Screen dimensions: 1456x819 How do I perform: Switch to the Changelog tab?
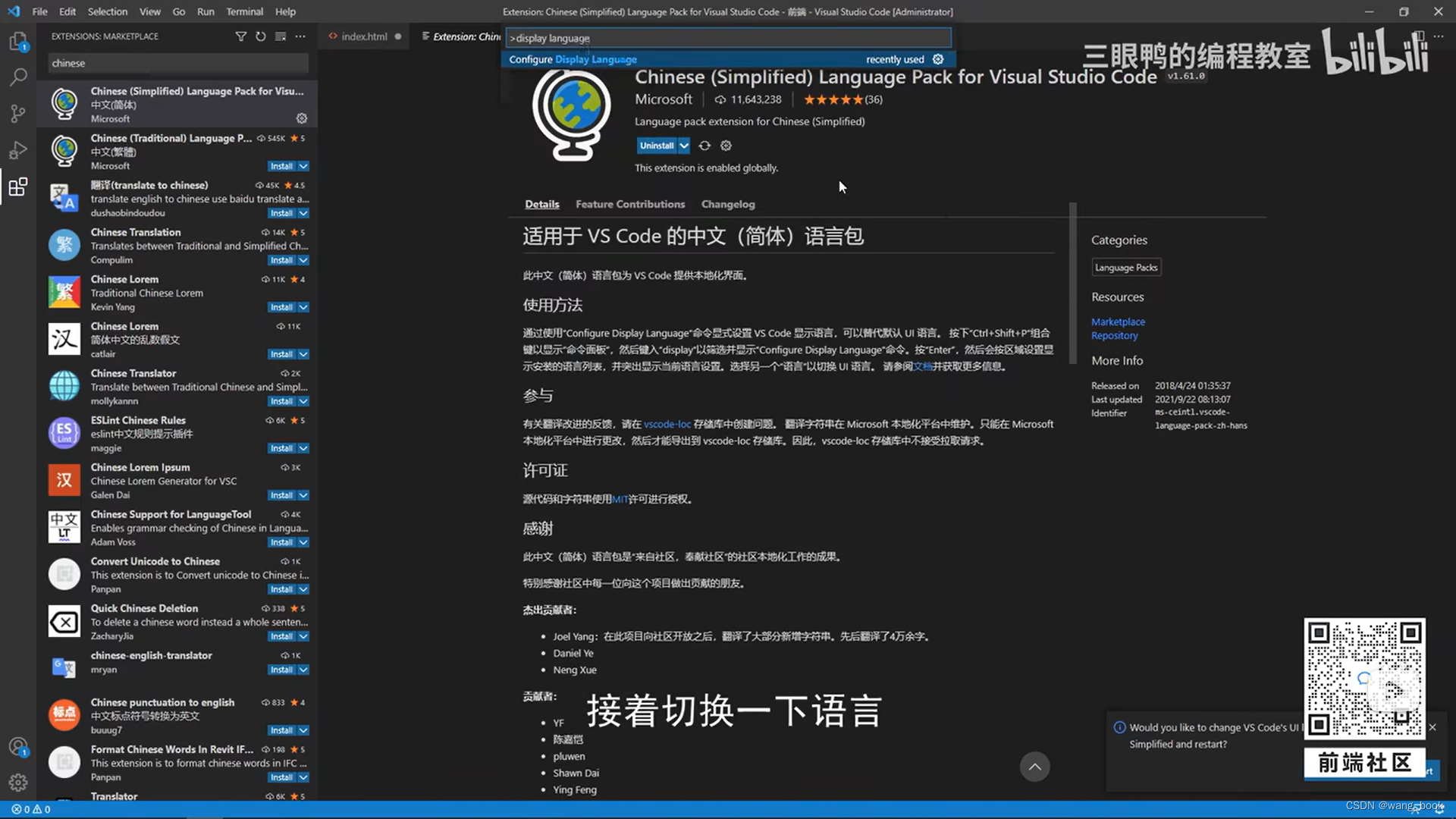tap(727, 203)
